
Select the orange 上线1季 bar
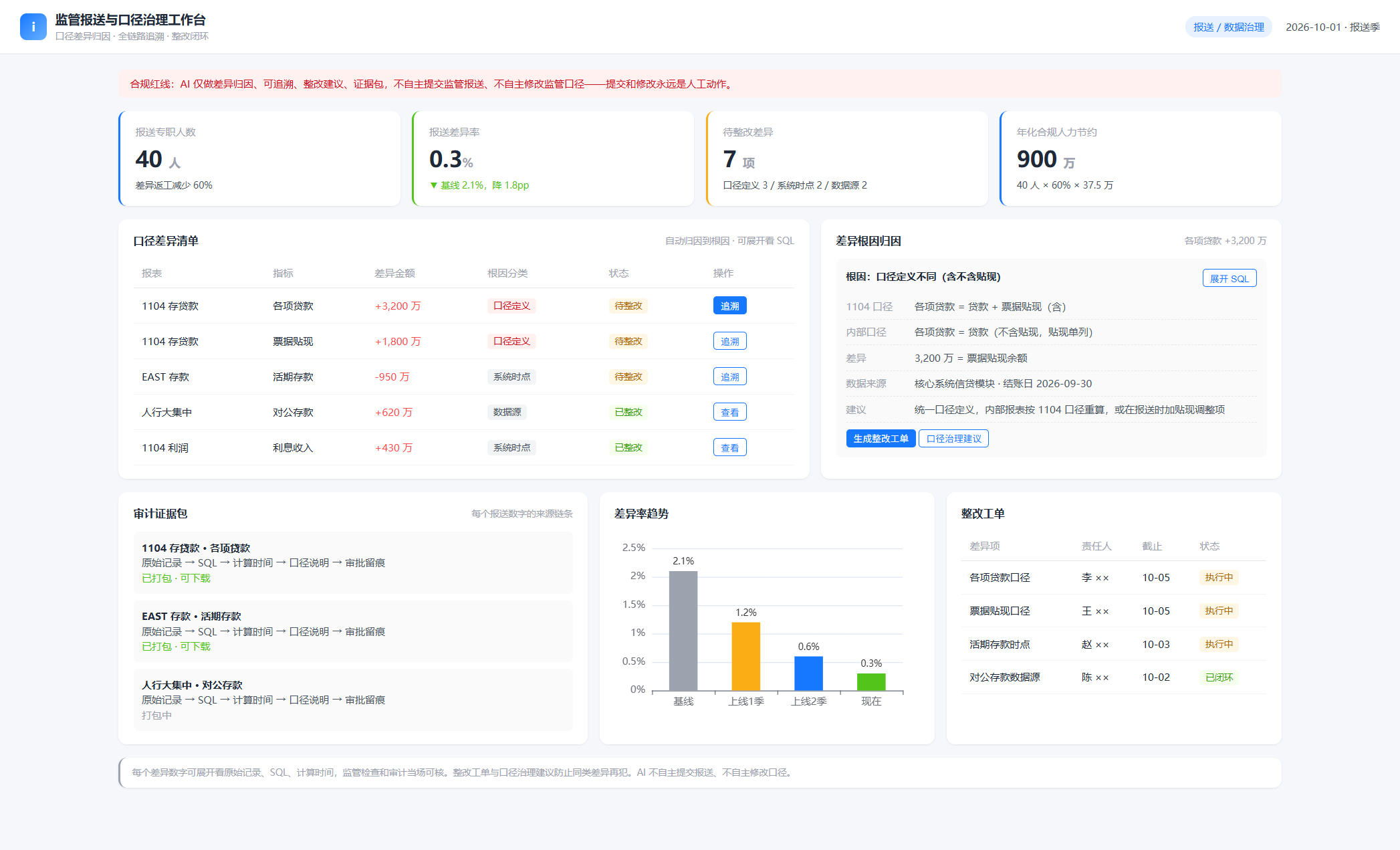coord(746,656)
